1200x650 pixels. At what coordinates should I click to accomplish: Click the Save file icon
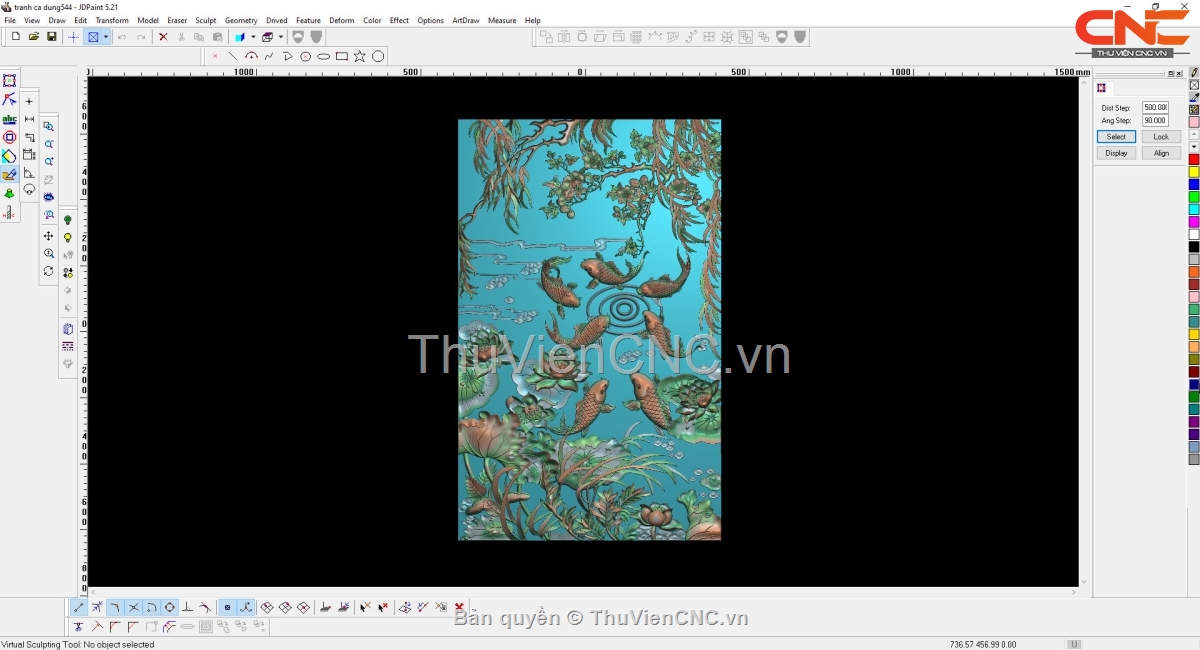point(51,37)
